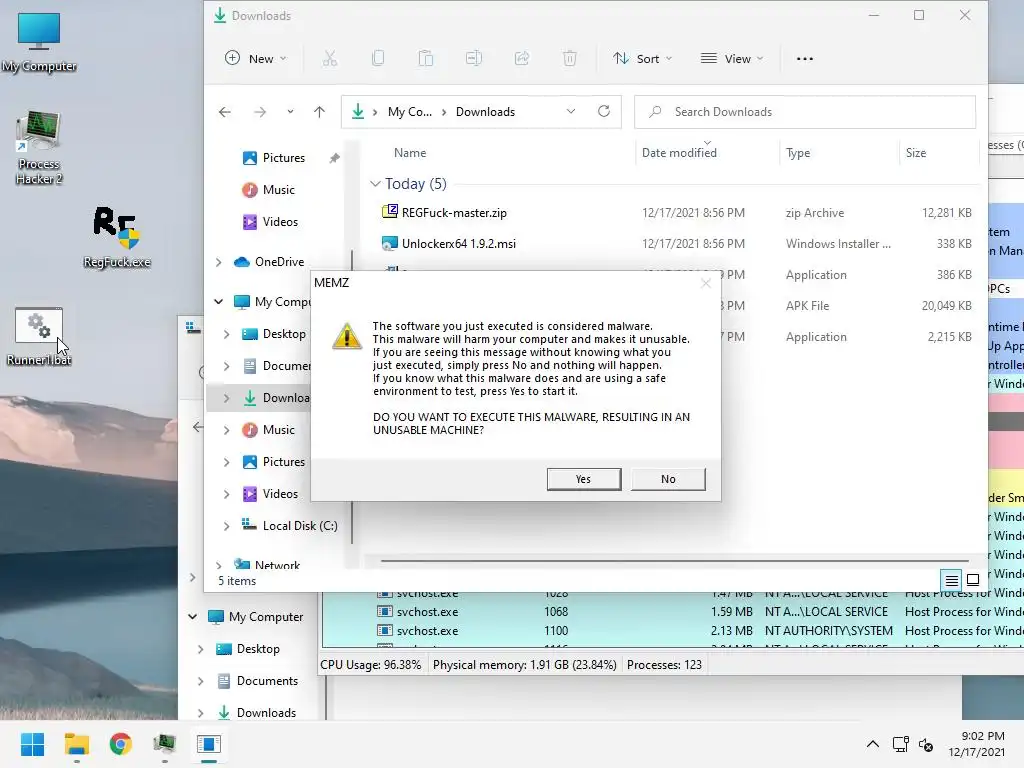The width and height of the screenshot is (1024, 768).
Task: Expand the Desktop tree node
Action: pos(227,334)
